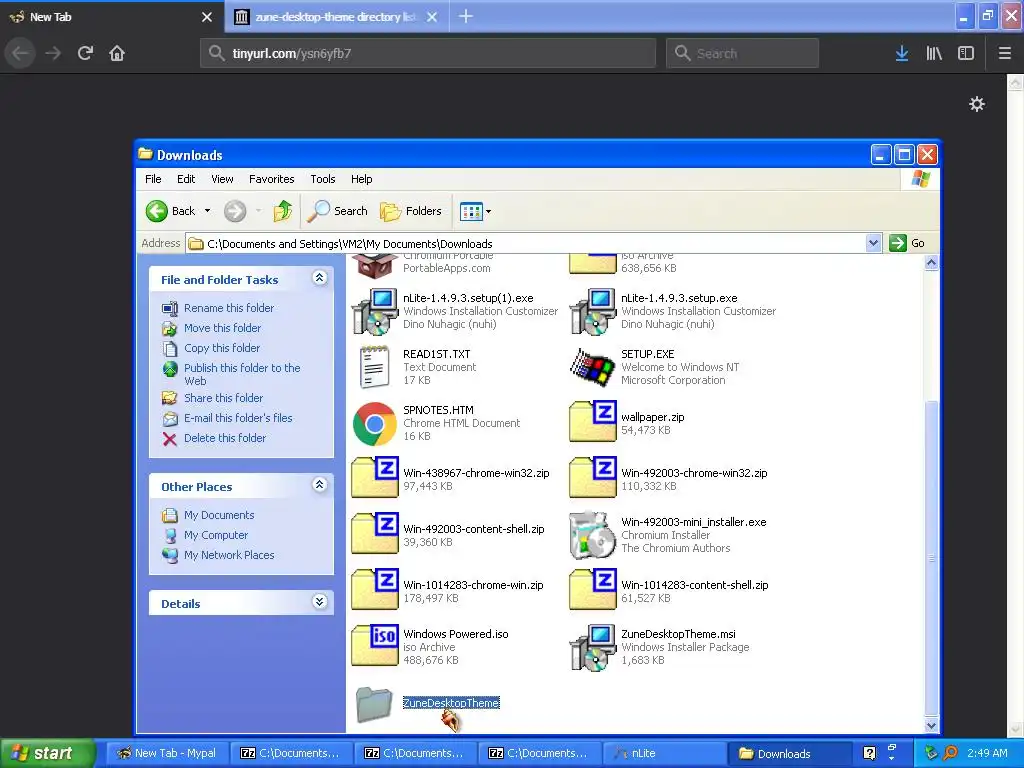
Task: Select the wallpaper.zip archive icon
Action: 593,421
